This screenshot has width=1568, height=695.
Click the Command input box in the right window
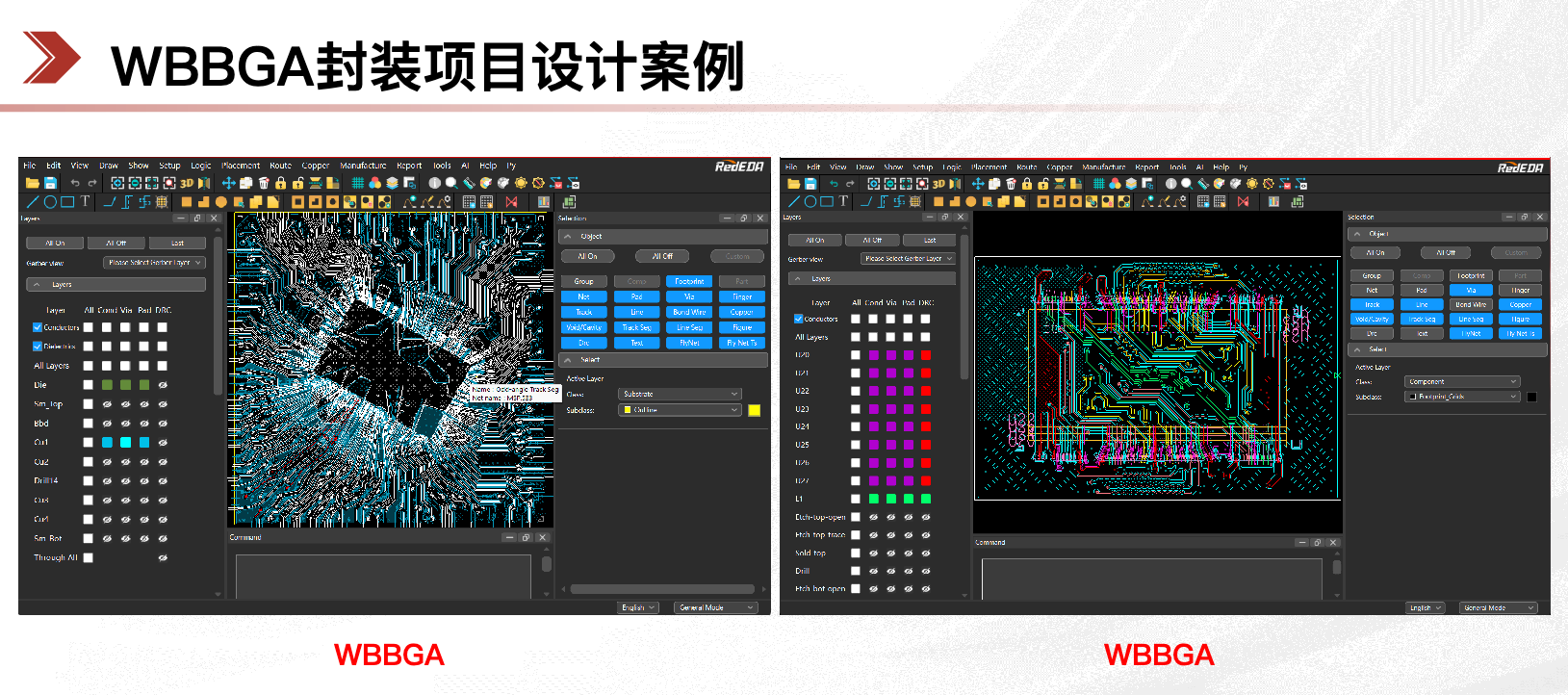[1153, 579]
